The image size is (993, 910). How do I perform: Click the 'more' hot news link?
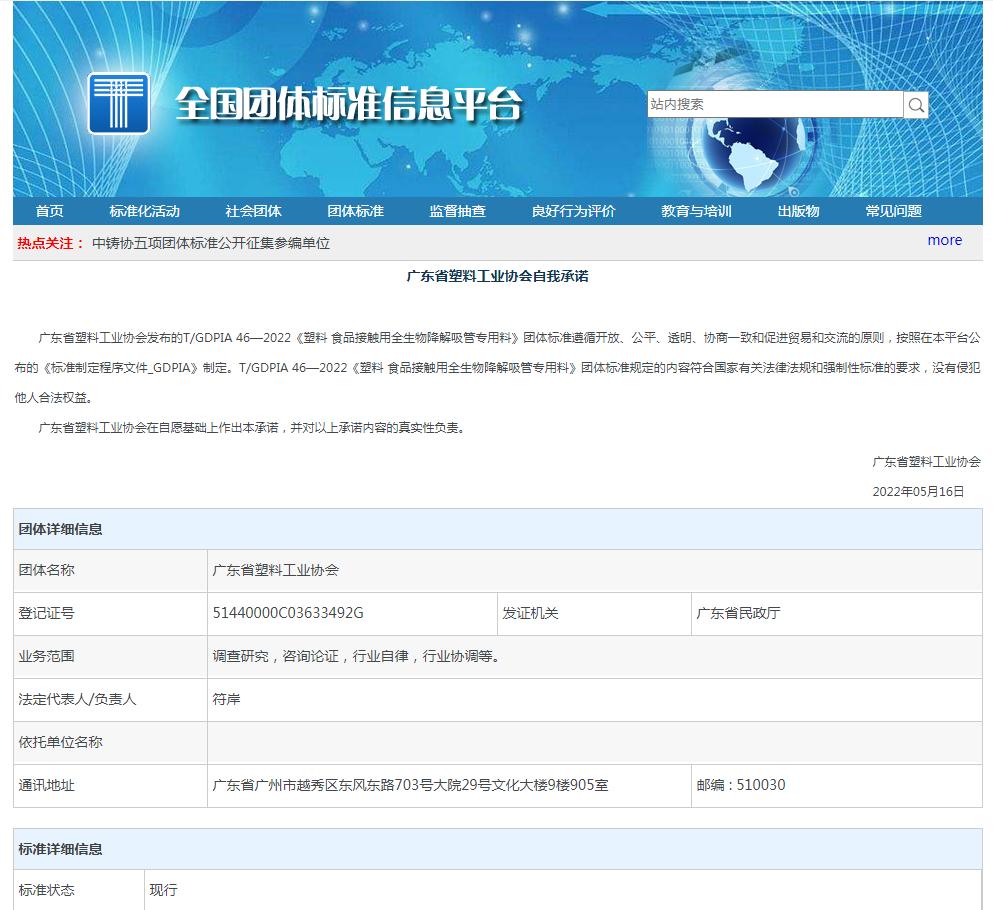(x=944, y=240)
